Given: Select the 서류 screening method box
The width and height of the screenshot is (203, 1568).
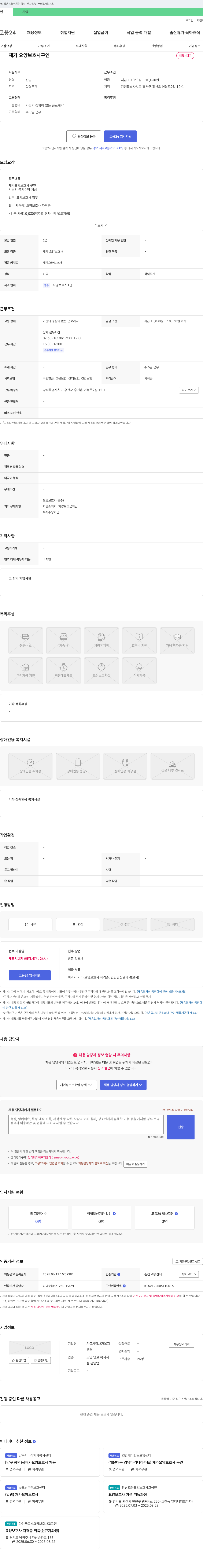Looking at the screenshot, I should (30, 925).
